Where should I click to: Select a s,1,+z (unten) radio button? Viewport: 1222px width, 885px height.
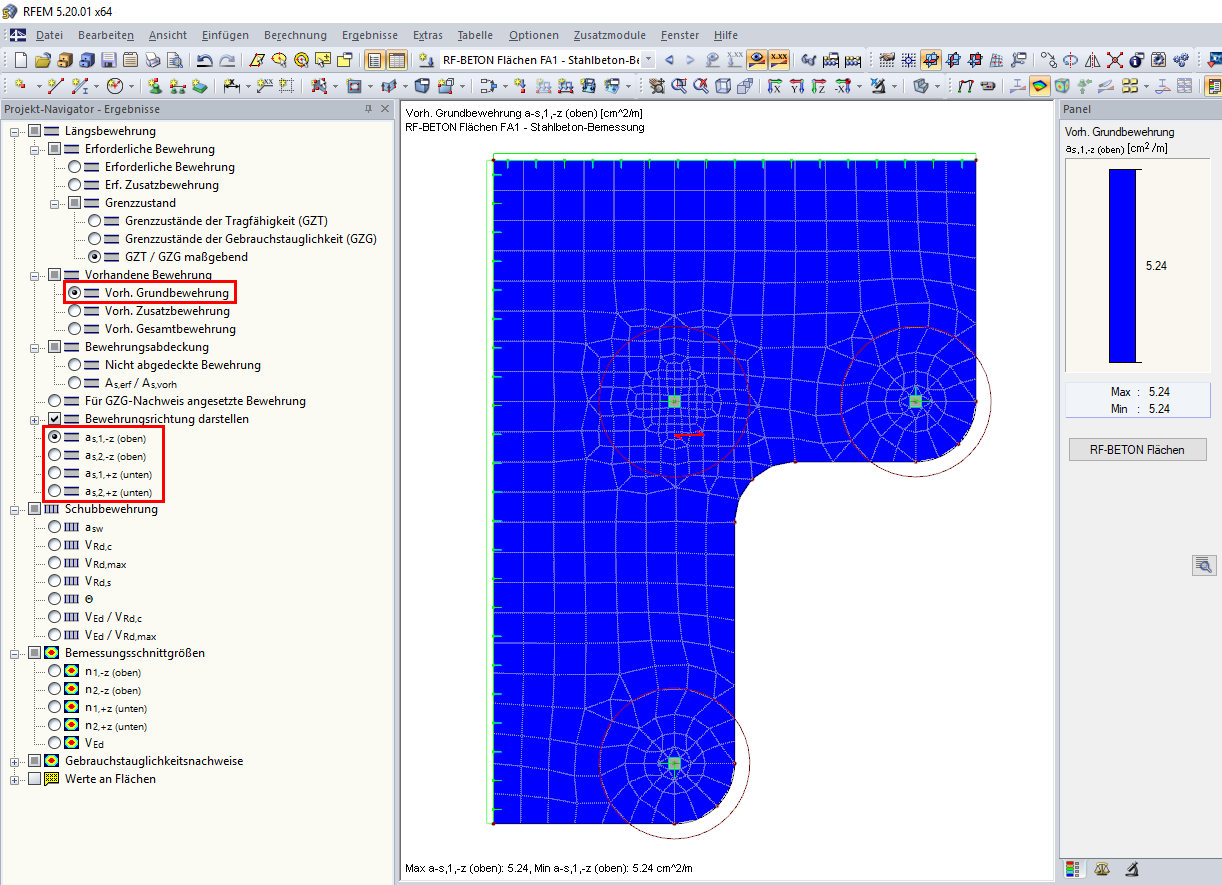point(55,473)
